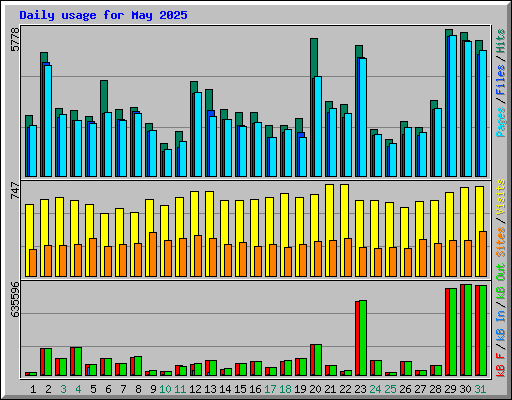
Task: Click the orange sites bar for day 31
Action: click(x=483, y=254)
